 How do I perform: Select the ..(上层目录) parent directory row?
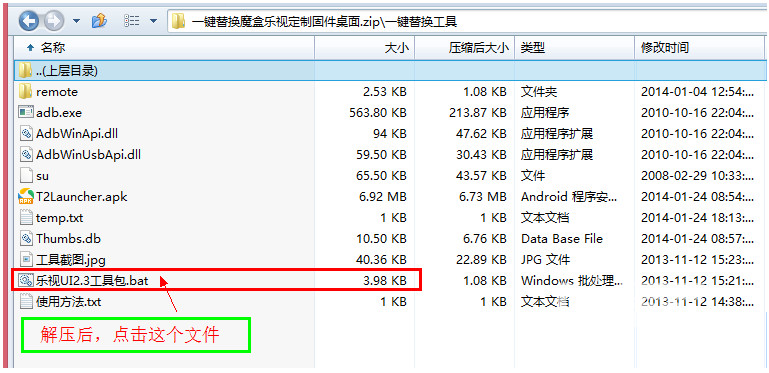coord(390,71)
